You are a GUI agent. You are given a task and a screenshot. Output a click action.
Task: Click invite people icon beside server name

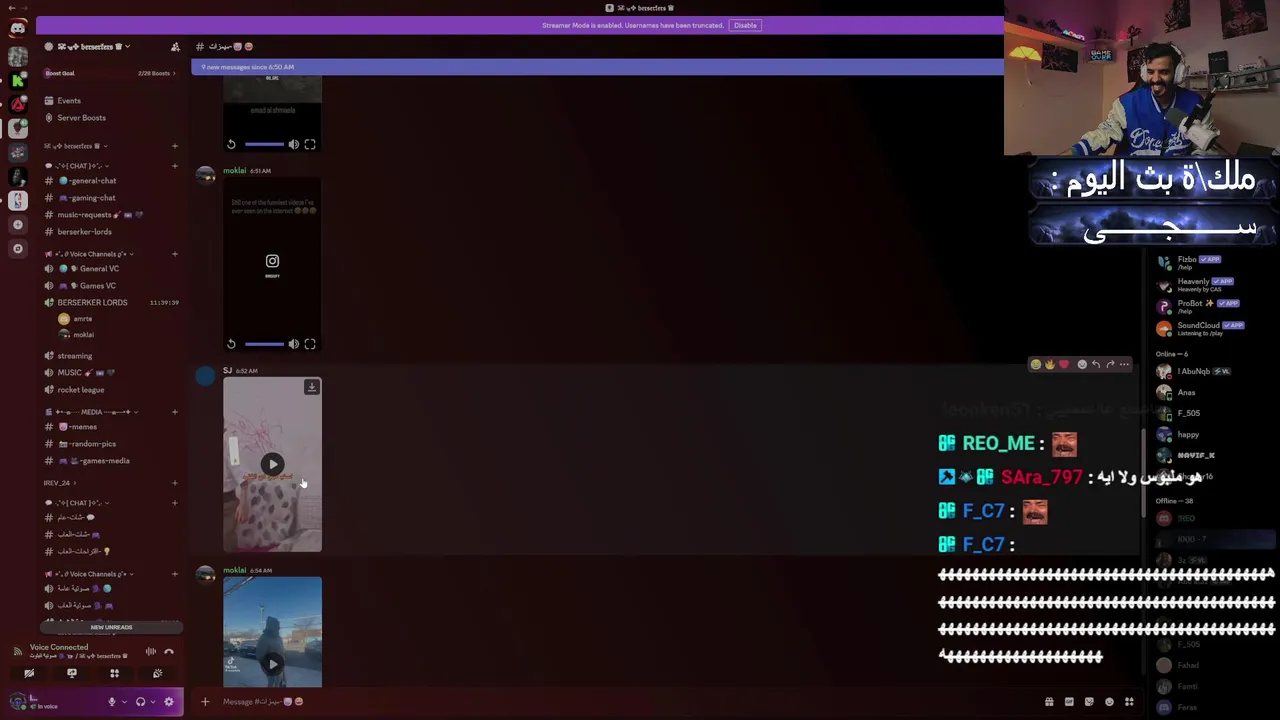175,47
